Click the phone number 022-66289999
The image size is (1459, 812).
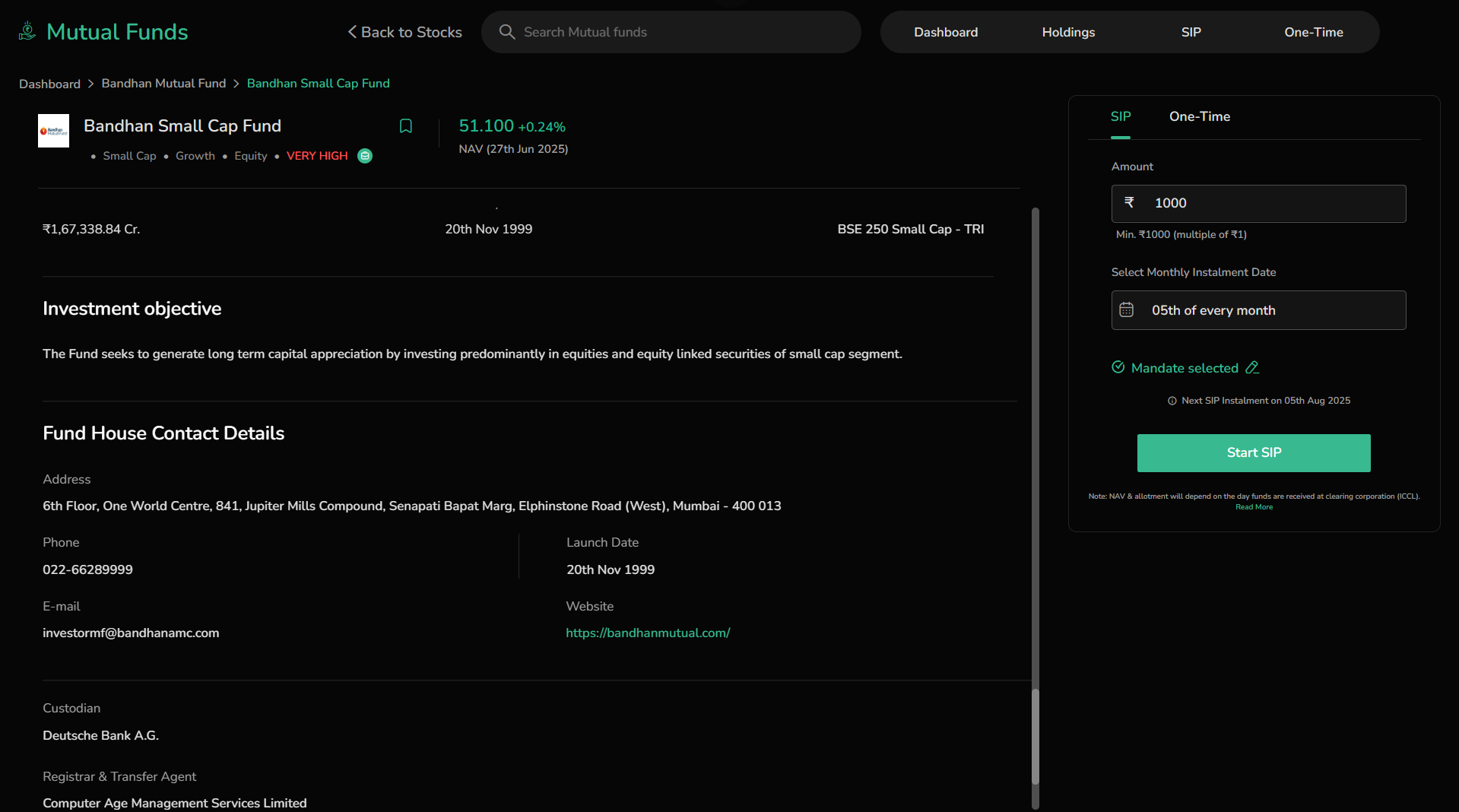[87, 569]
